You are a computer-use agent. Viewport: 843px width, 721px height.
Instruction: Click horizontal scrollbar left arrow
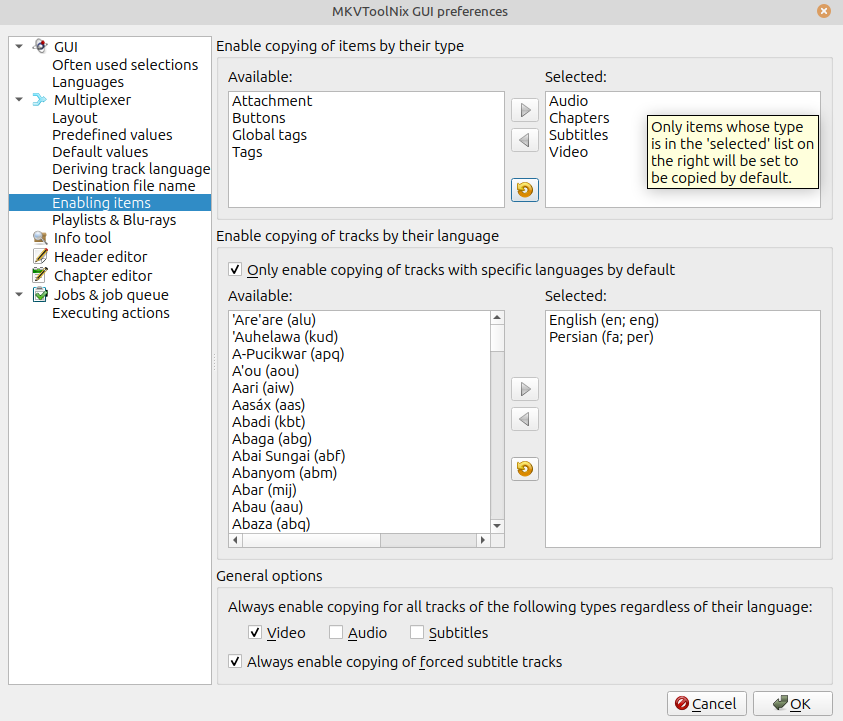tap(235, 540)
